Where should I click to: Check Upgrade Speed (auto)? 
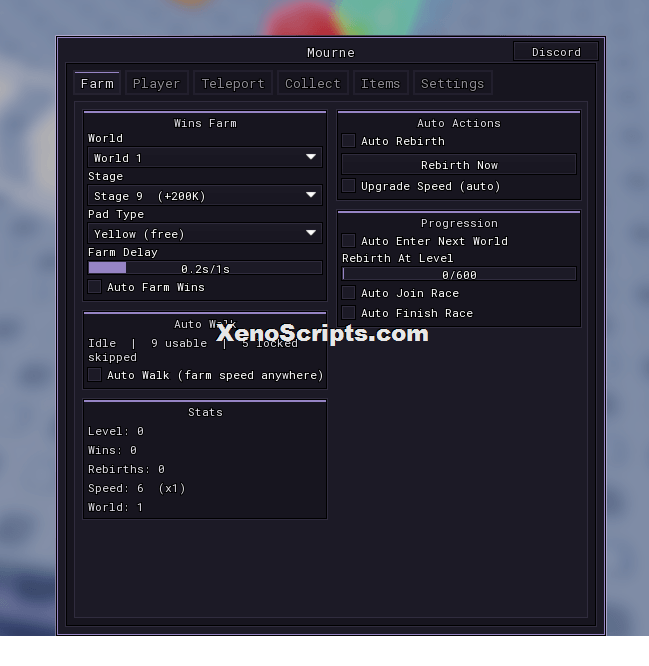[349, 186]
